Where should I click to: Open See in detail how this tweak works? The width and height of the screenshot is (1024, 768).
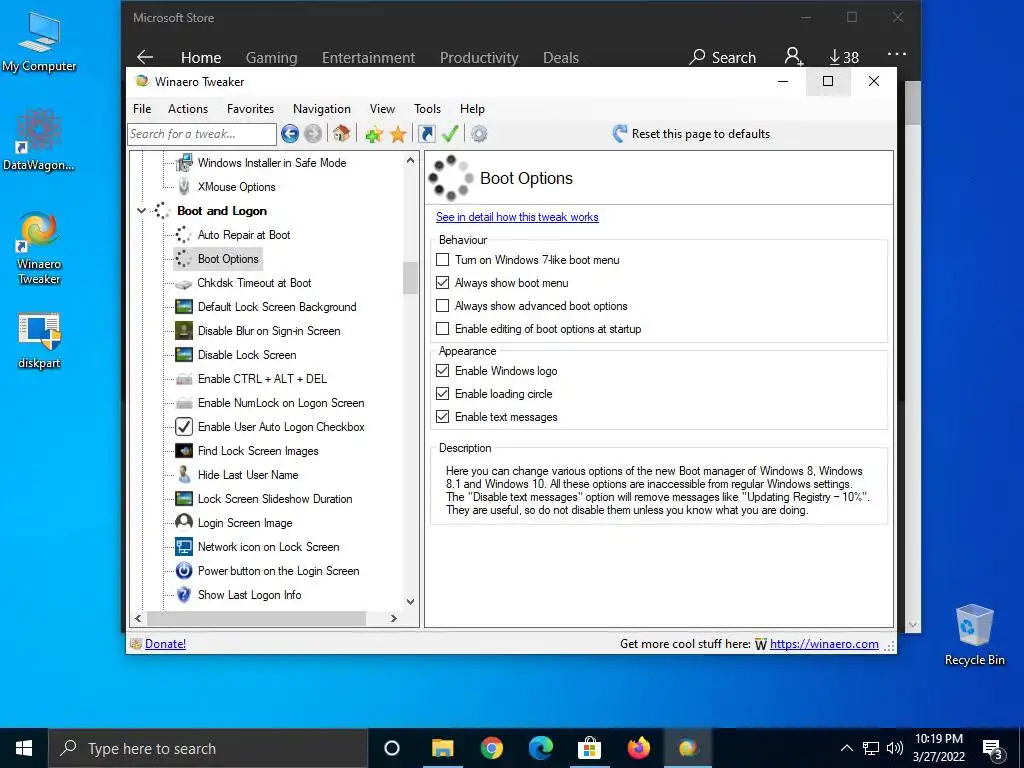[517, 217]
